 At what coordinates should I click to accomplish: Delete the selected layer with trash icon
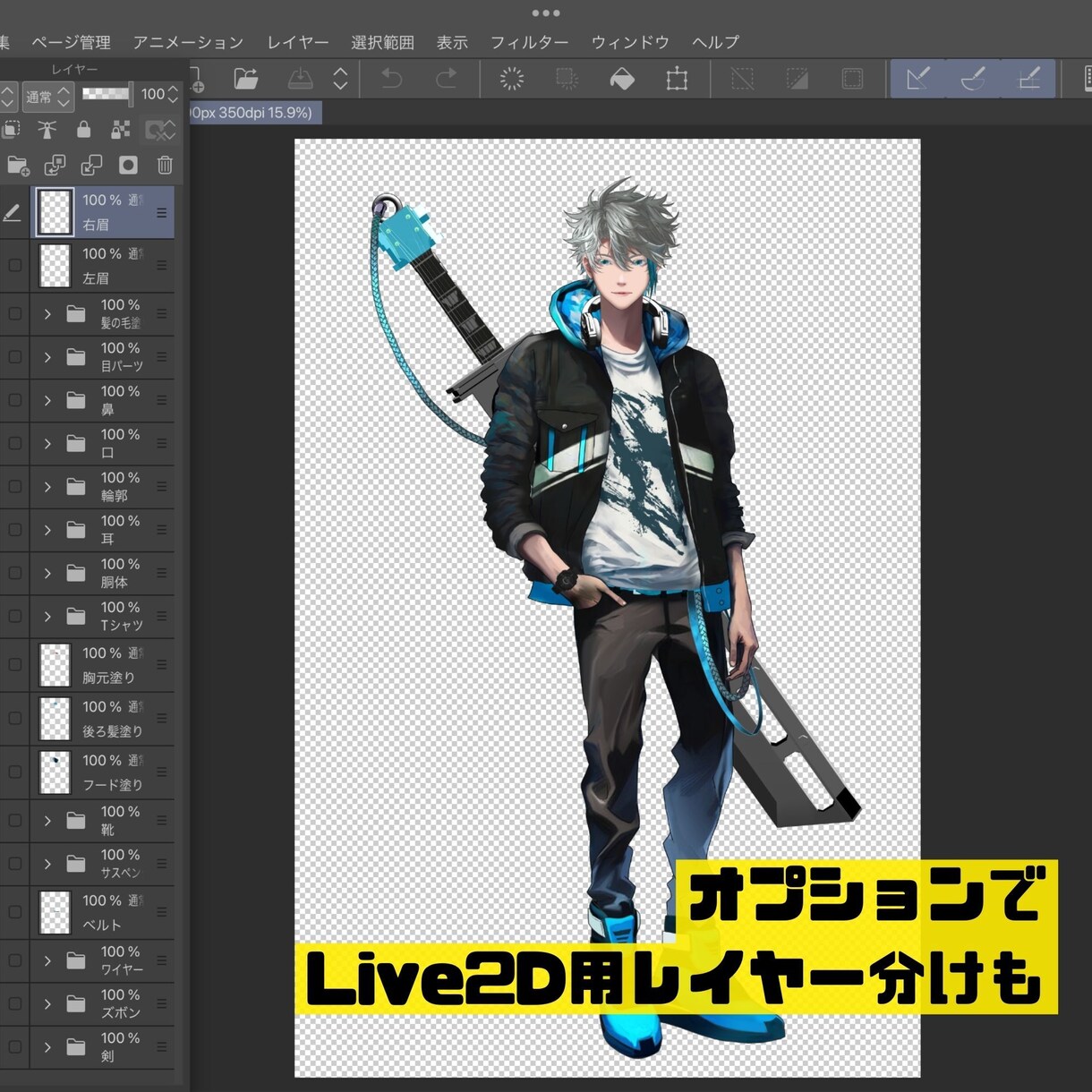pyautogui.click(x=165, y=166)
